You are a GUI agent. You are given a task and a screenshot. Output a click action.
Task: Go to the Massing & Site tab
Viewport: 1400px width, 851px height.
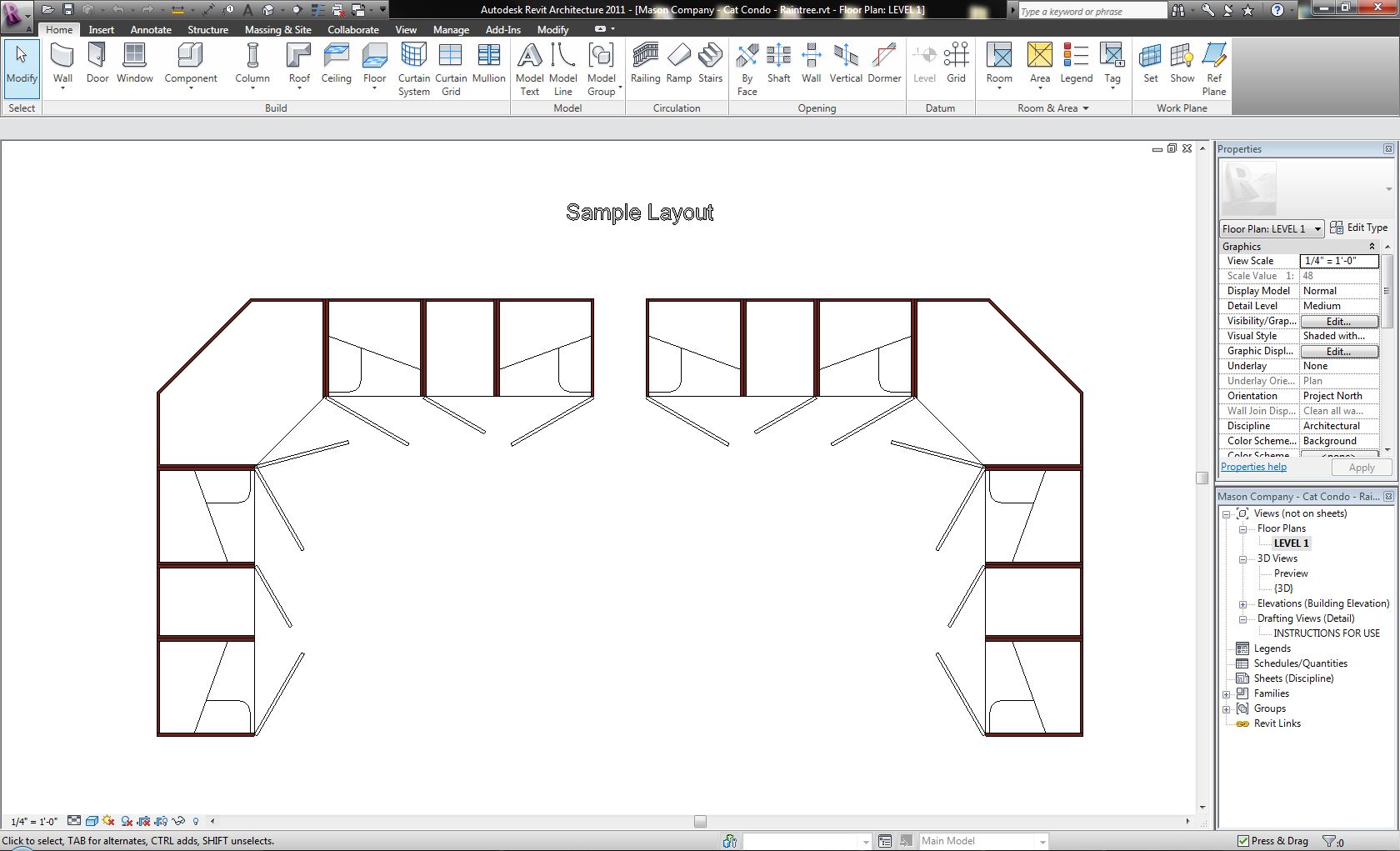coord(277,29)
